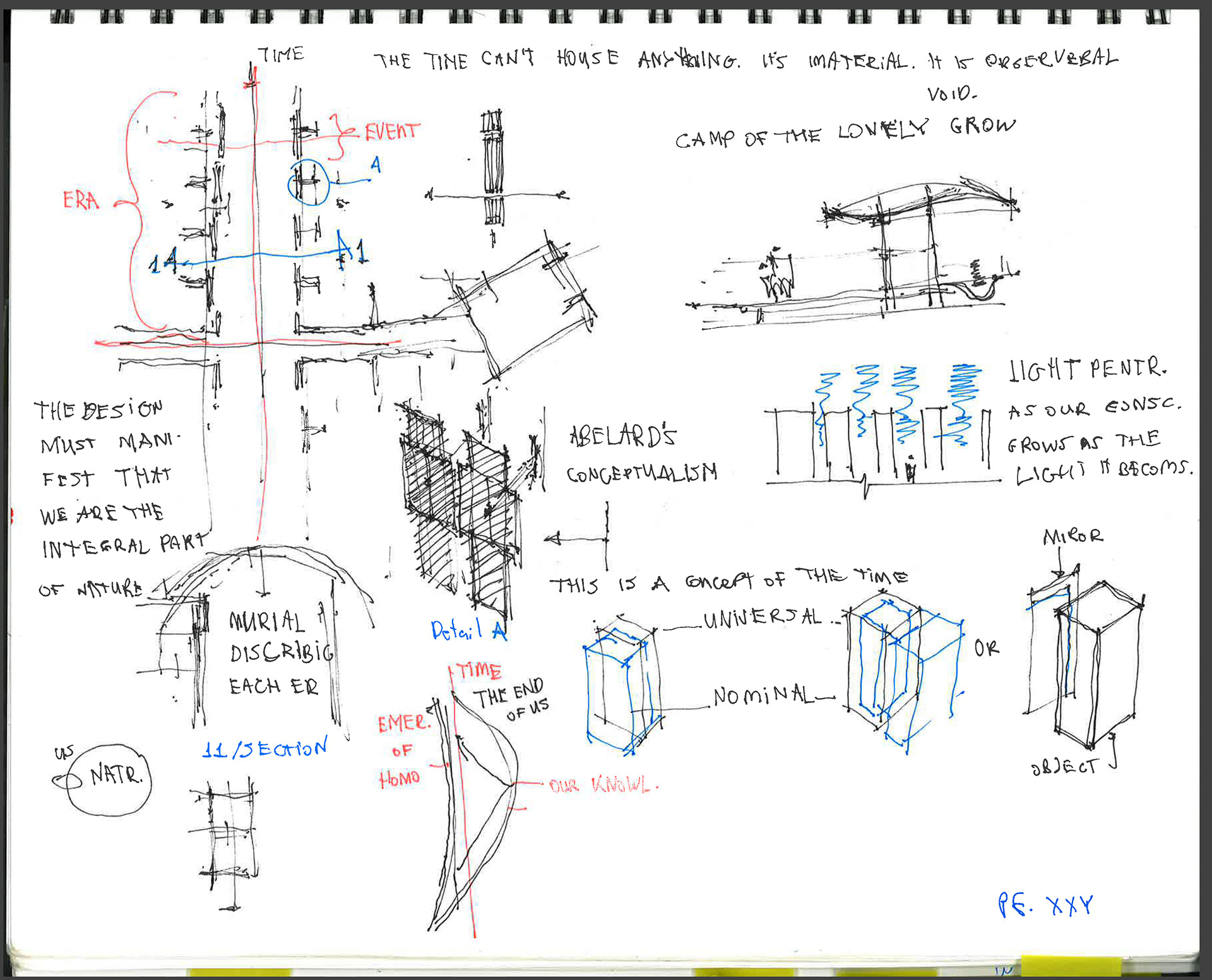Click the 'TIME' label above the red axis
Screen dimensions: 1212x980
(281, 55)
